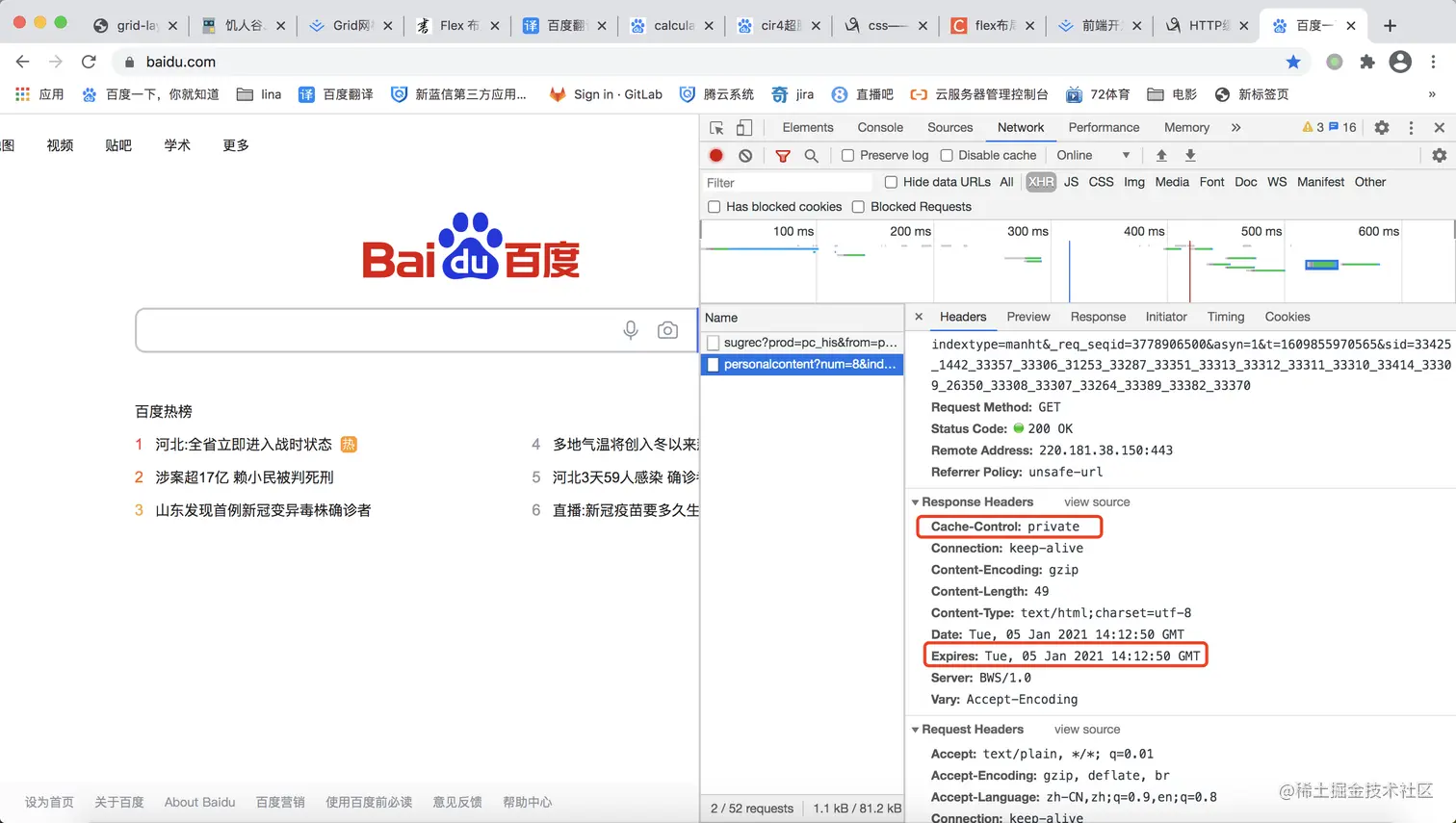Switch to the Preview tab
Screen dimensions: 1456x823
(1028, 317)
